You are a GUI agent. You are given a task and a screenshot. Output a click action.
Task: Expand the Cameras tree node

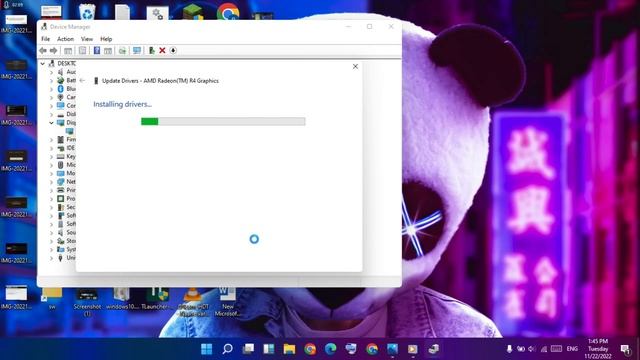point(51,98)
